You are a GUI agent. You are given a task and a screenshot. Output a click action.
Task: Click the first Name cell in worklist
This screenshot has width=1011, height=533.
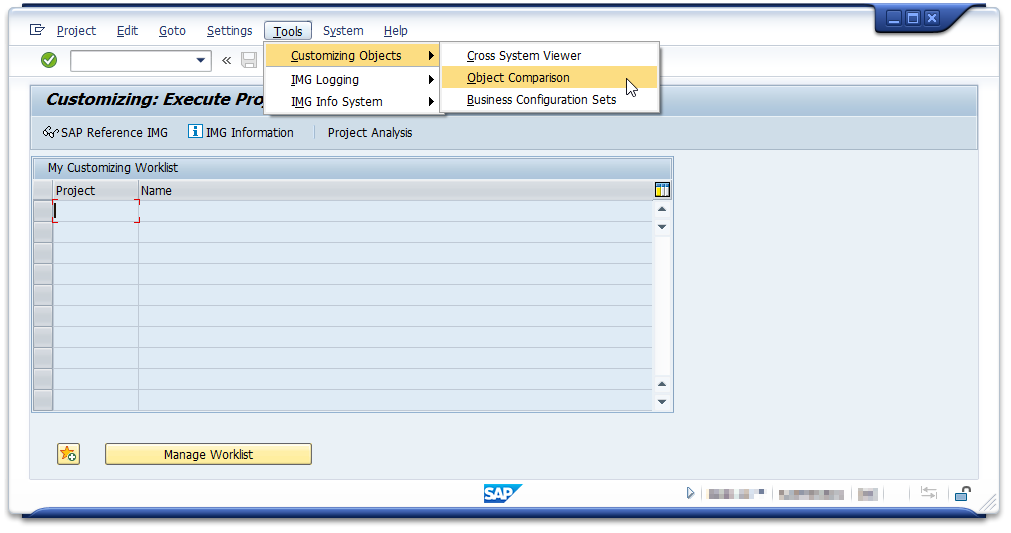[x=395, y=211]
